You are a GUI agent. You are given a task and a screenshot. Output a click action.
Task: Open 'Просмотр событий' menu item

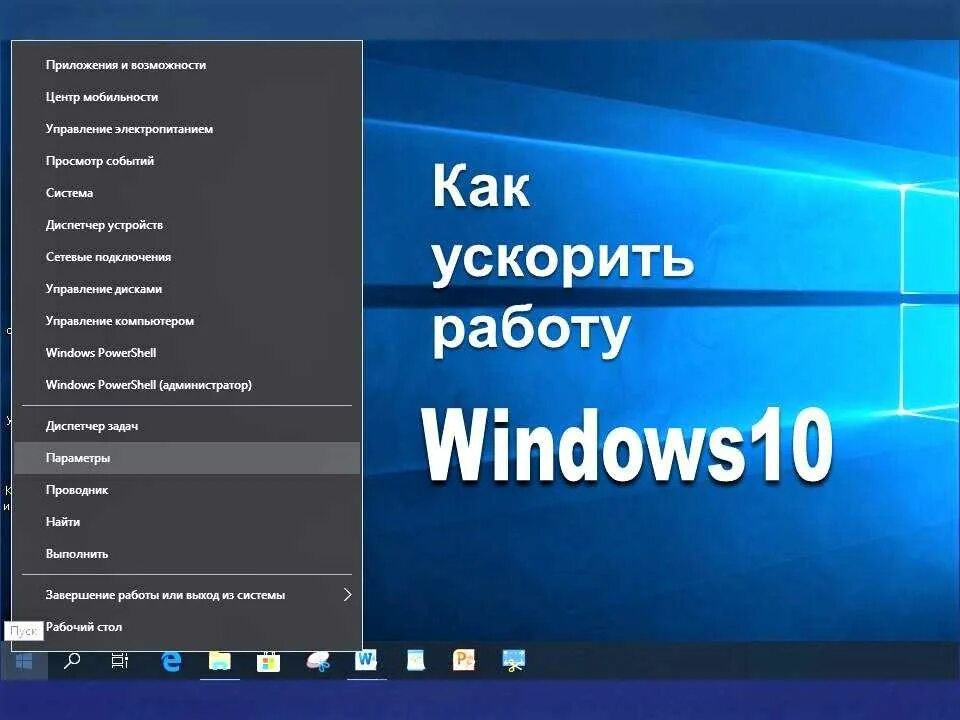[187, 160]
